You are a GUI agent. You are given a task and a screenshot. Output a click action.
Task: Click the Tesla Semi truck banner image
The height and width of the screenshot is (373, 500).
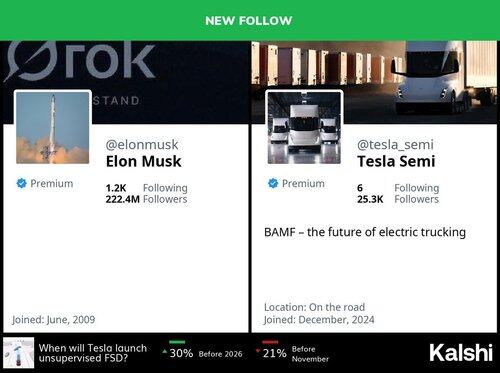click(374, 82)
